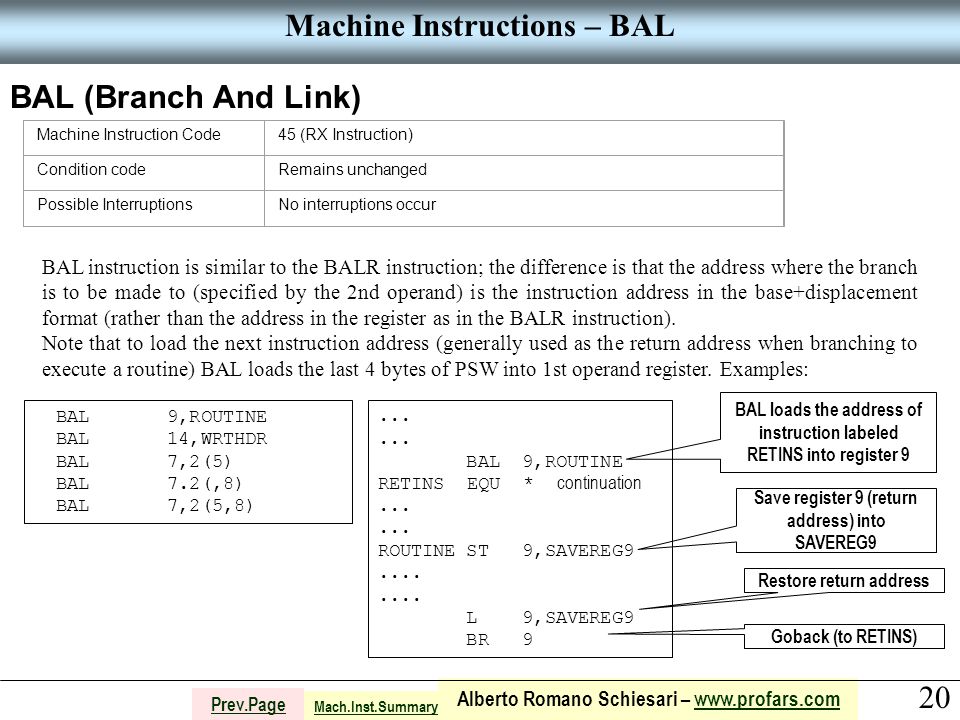Click the 'Restore return address' callout

844,580
